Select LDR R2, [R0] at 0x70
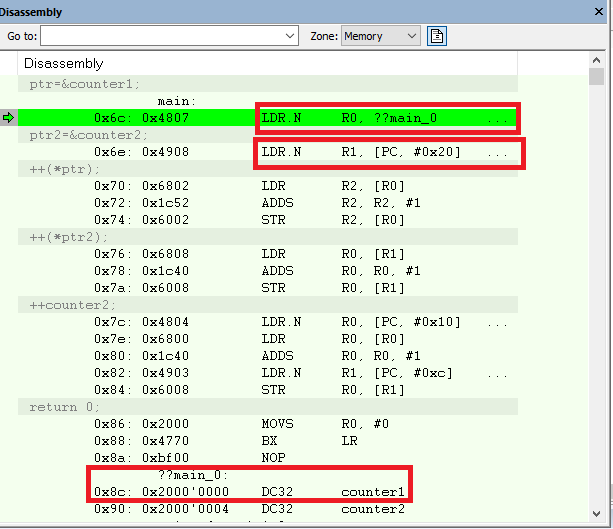This screenshot has height=529, width=613. [x=268, y=186]
